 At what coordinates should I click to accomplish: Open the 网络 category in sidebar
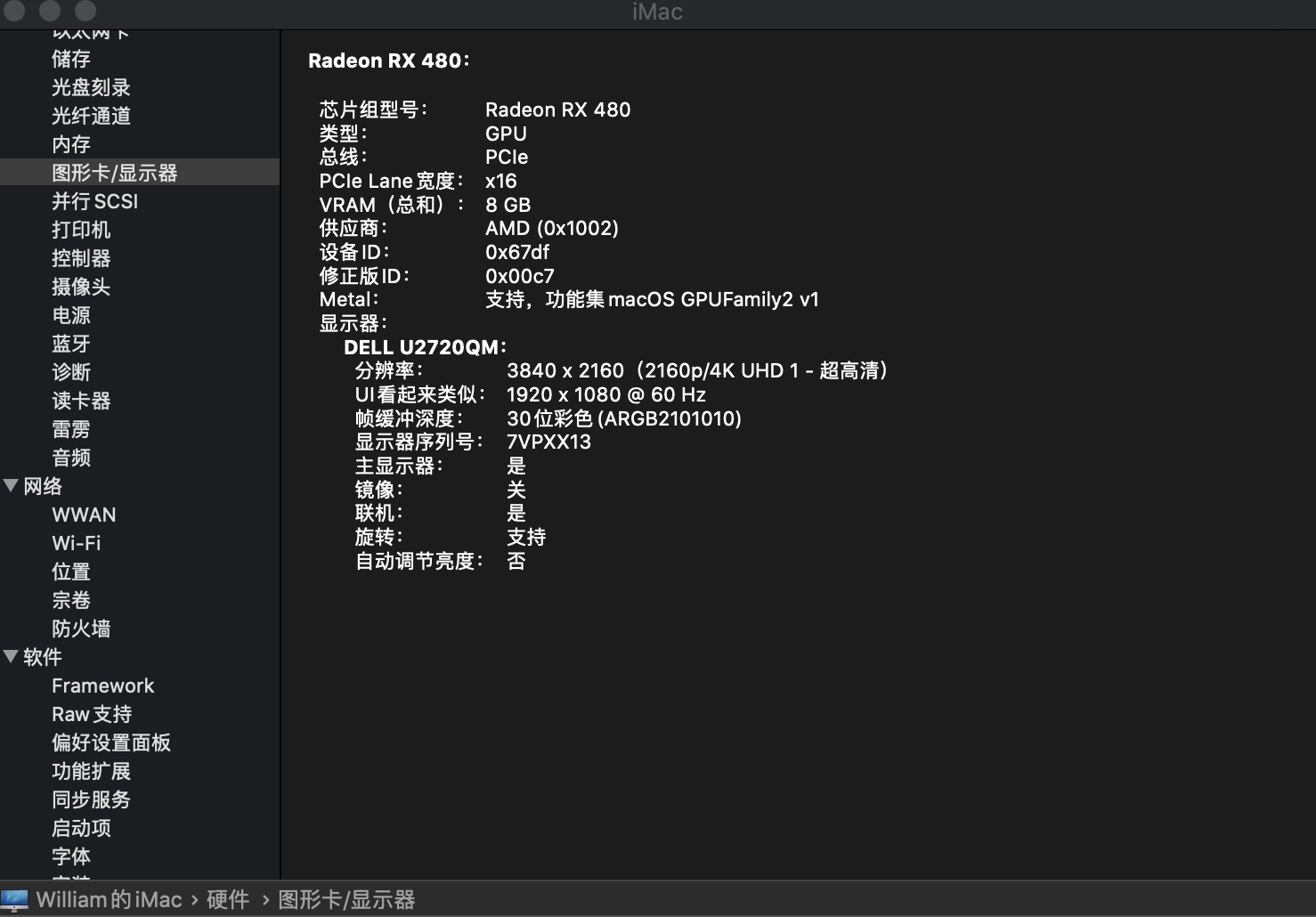coord(43,486)
